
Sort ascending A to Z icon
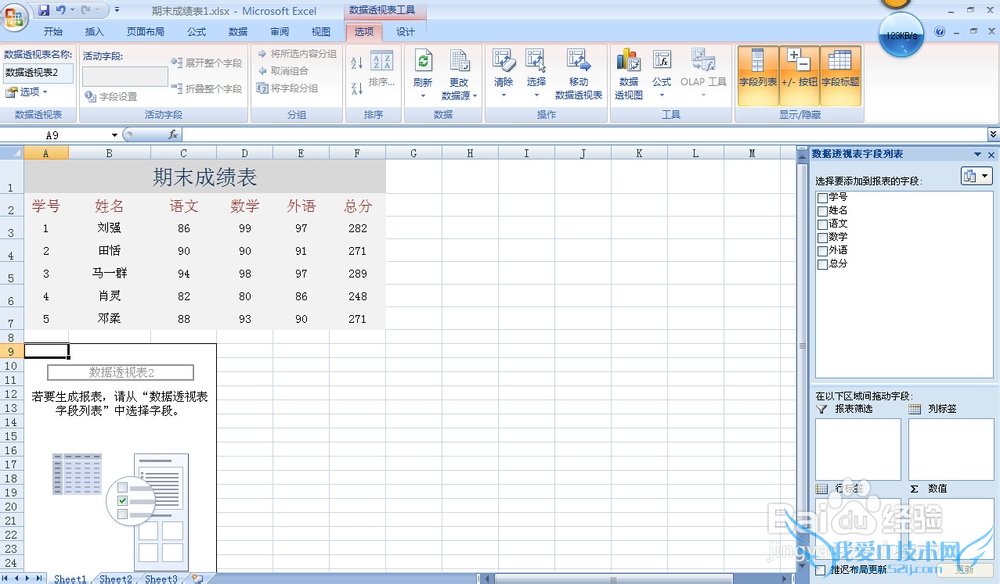[x=357, y=62]
